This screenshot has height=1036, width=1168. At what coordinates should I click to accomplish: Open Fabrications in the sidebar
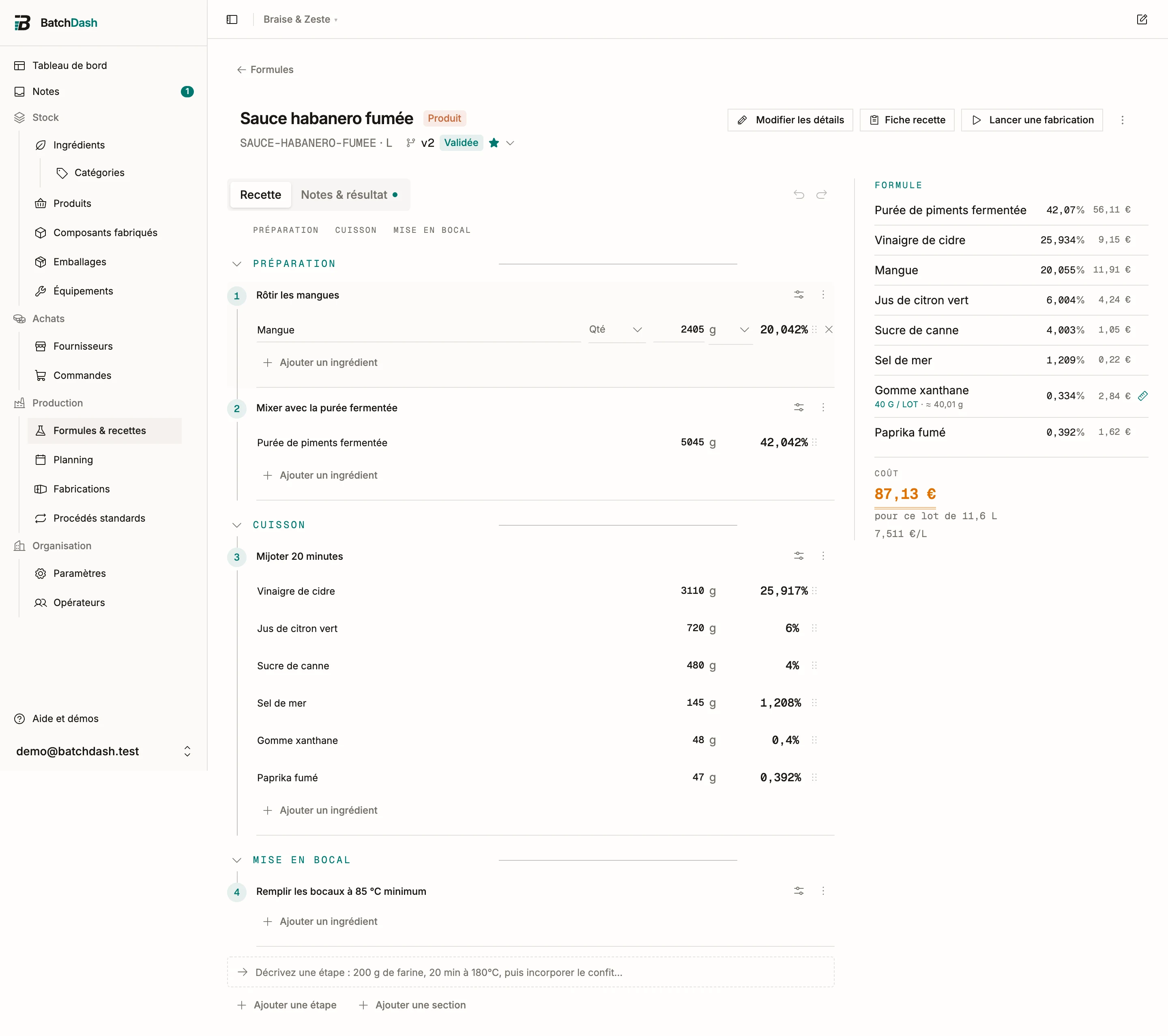(x=105, y=489)
